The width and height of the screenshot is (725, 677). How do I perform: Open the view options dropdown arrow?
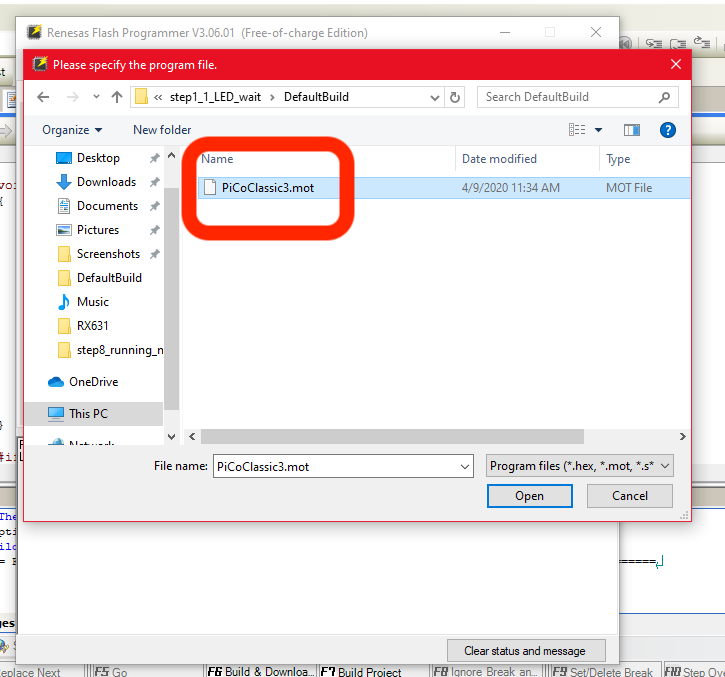pos(598,130)
